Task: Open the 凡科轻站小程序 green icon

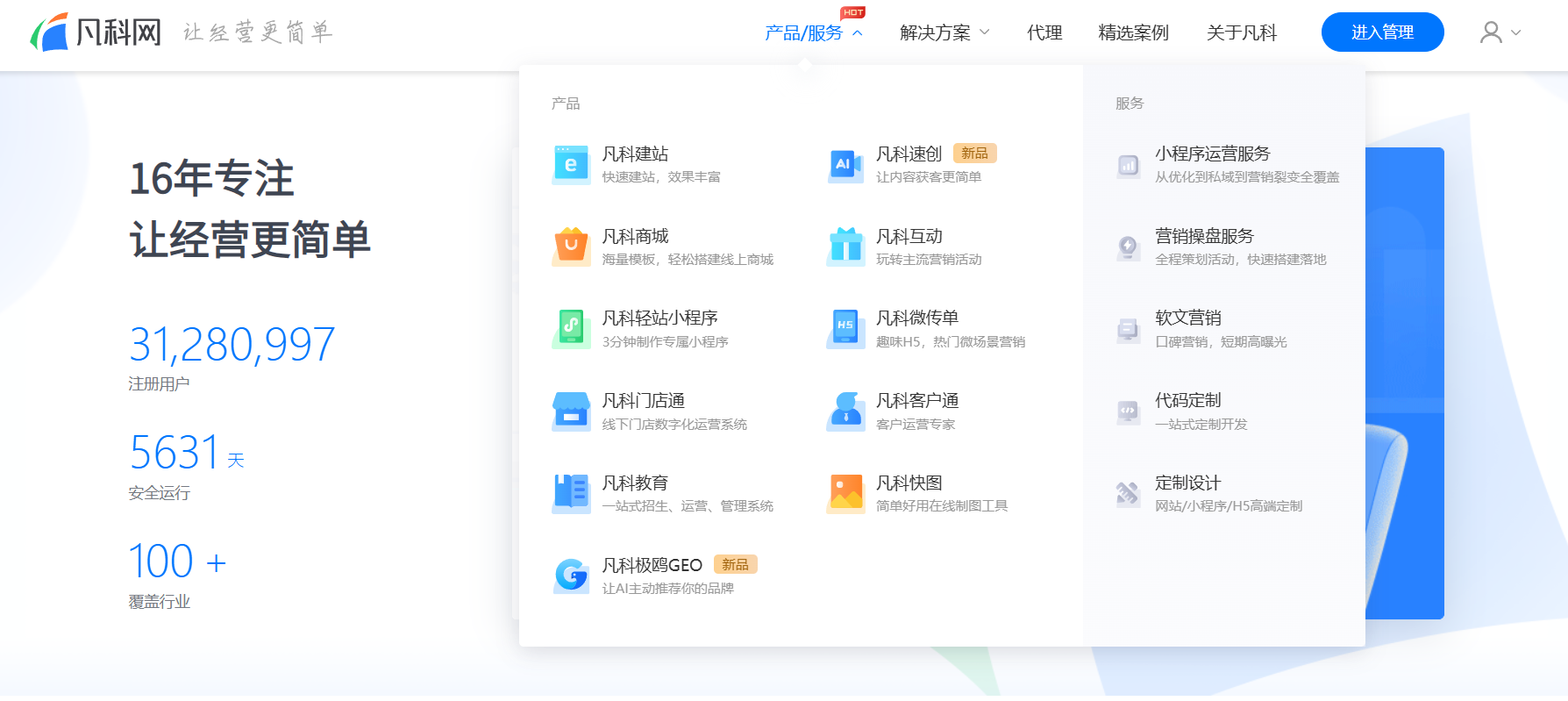Action: click(571, 329)
